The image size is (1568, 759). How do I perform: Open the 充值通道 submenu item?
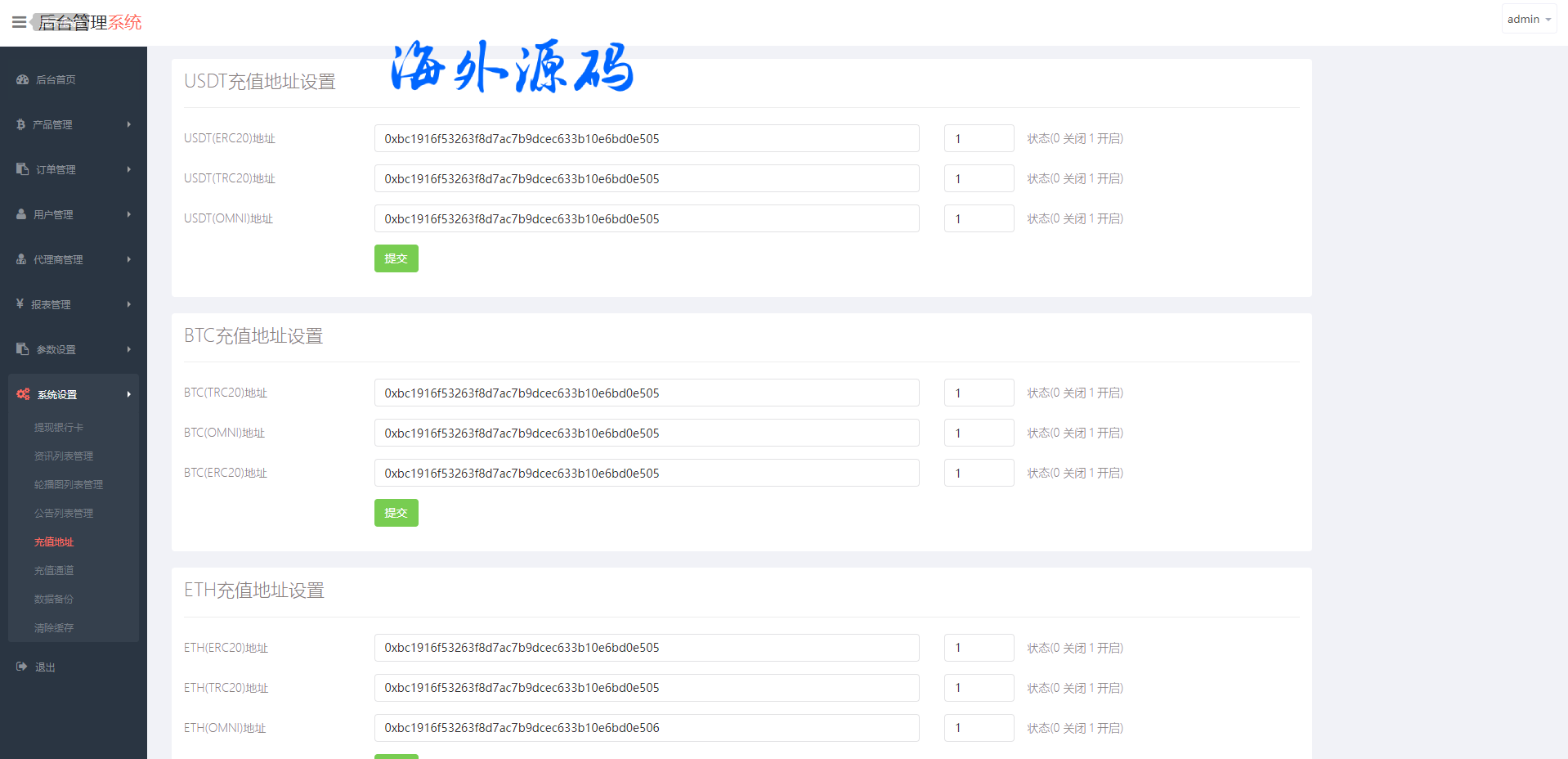coord(54,571)
